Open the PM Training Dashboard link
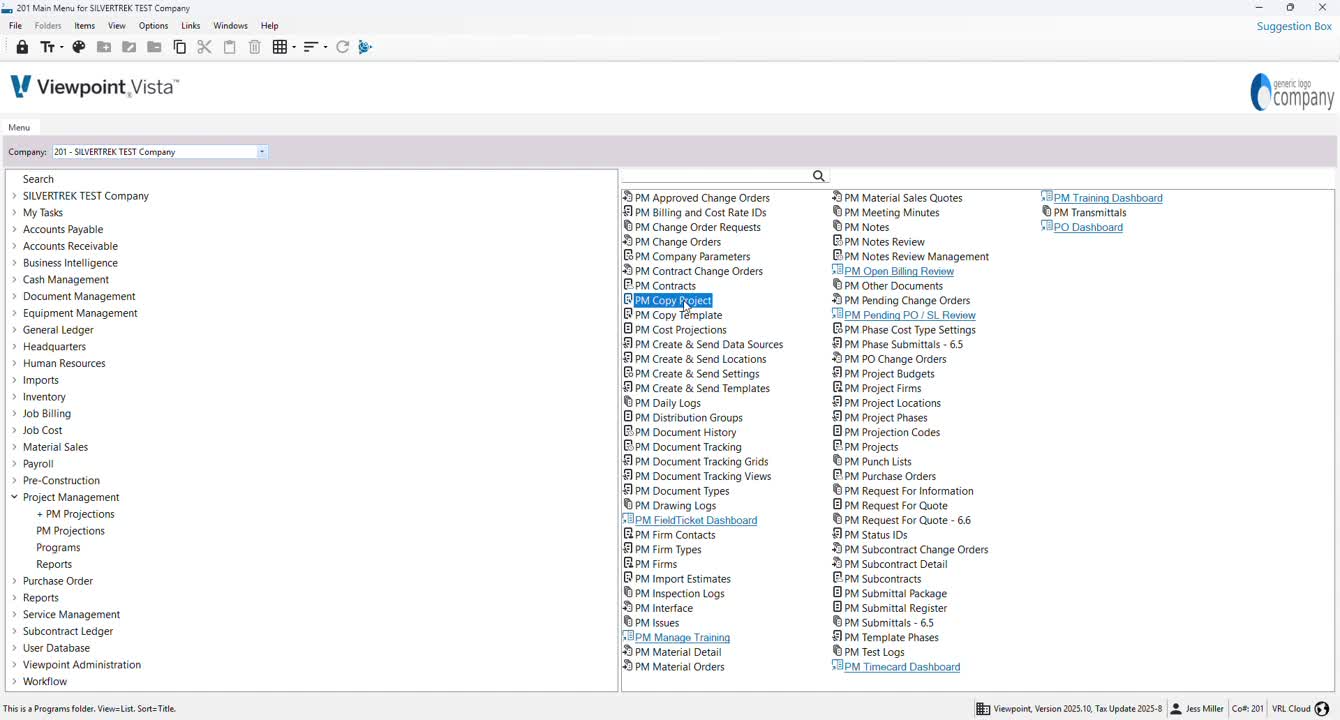 coord(1108,198)
